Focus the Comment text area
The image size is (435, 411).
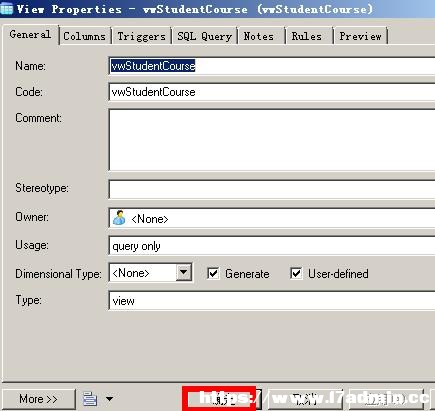pos(272,140)
